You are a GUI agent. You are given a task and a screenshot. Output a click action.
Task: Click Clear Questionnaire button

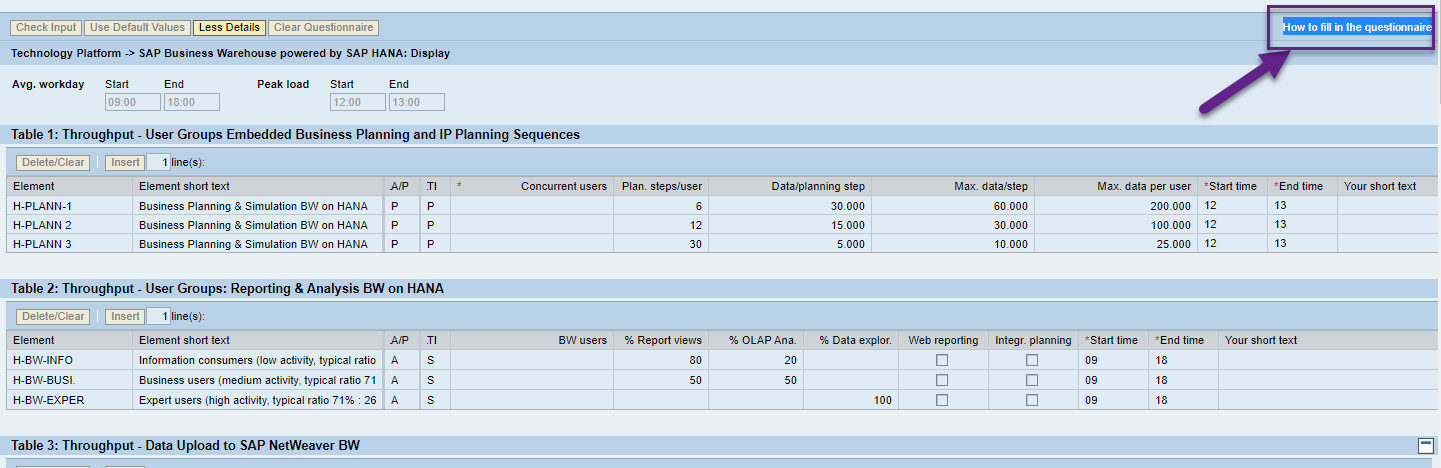click(x=323, y=28)
